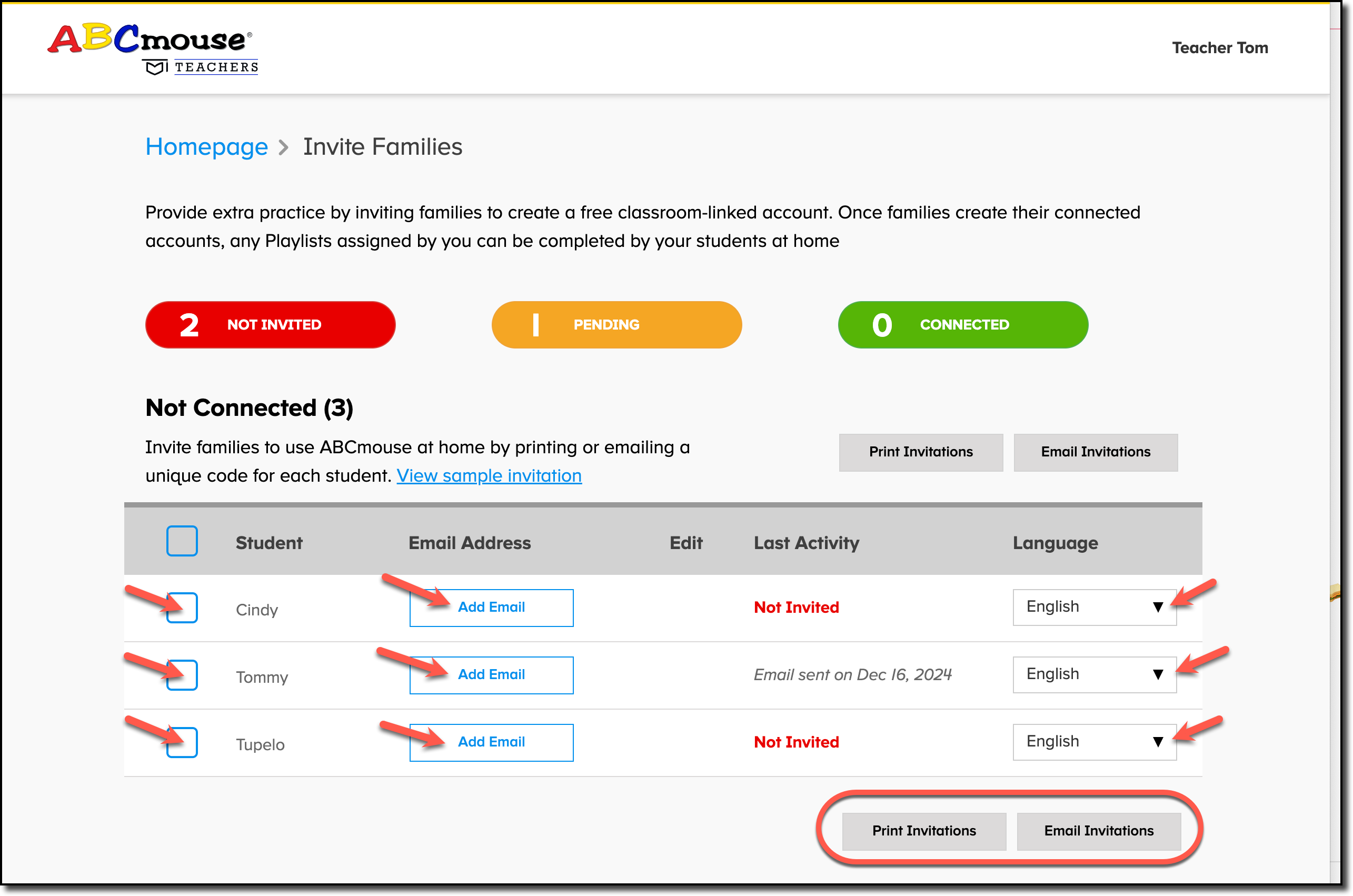Toggle the select-all checkbox in table header
Viewport: 1353px width, 896px height.
pos(182,541)
